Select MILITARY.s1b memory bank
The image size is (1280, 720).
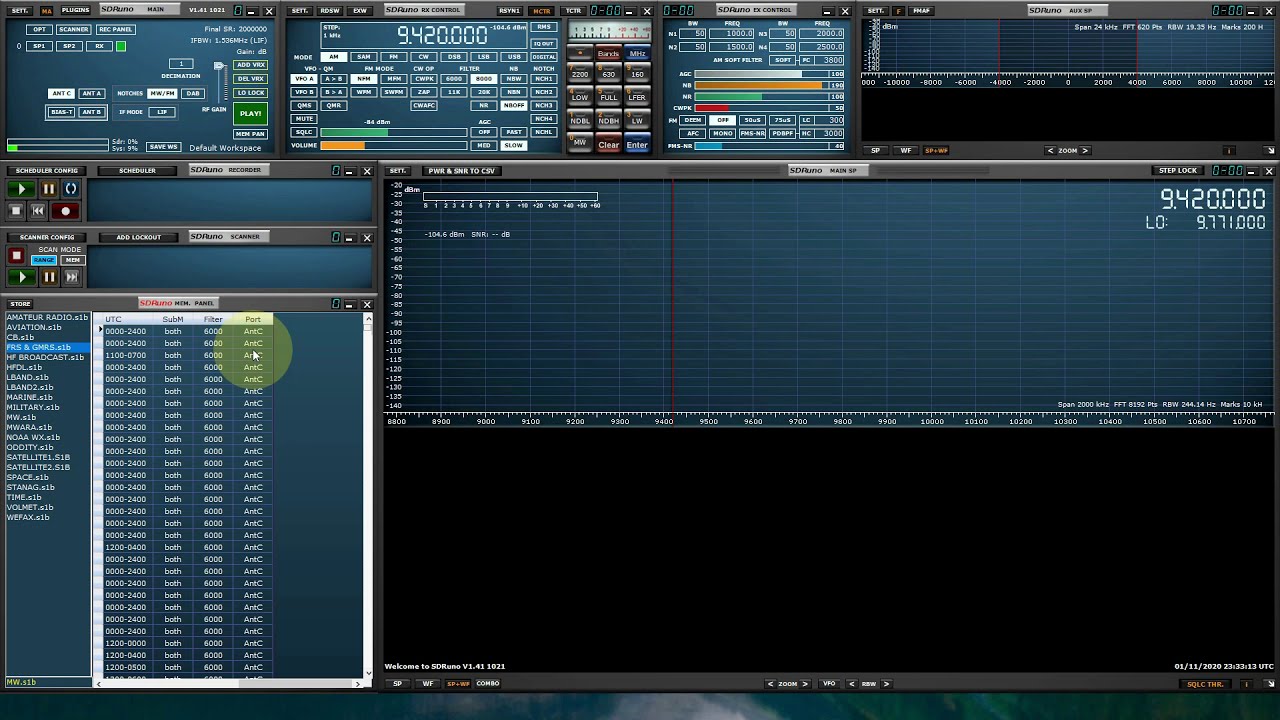(33, 407)
